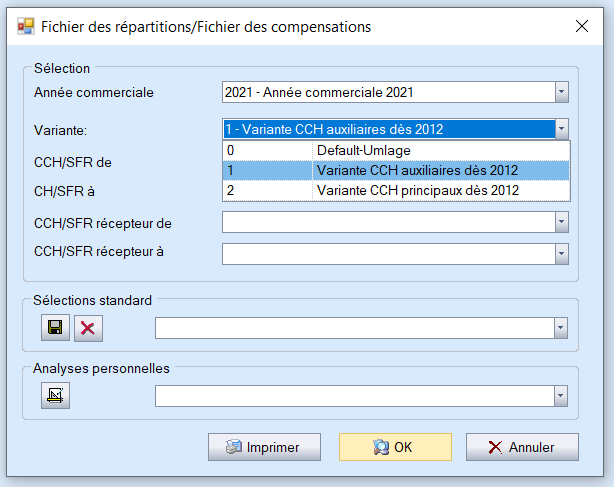Viewport: 614px width, 487px height.
Task: Close the Fichier des répartitions dialog
Action: (x=581, y=27)
